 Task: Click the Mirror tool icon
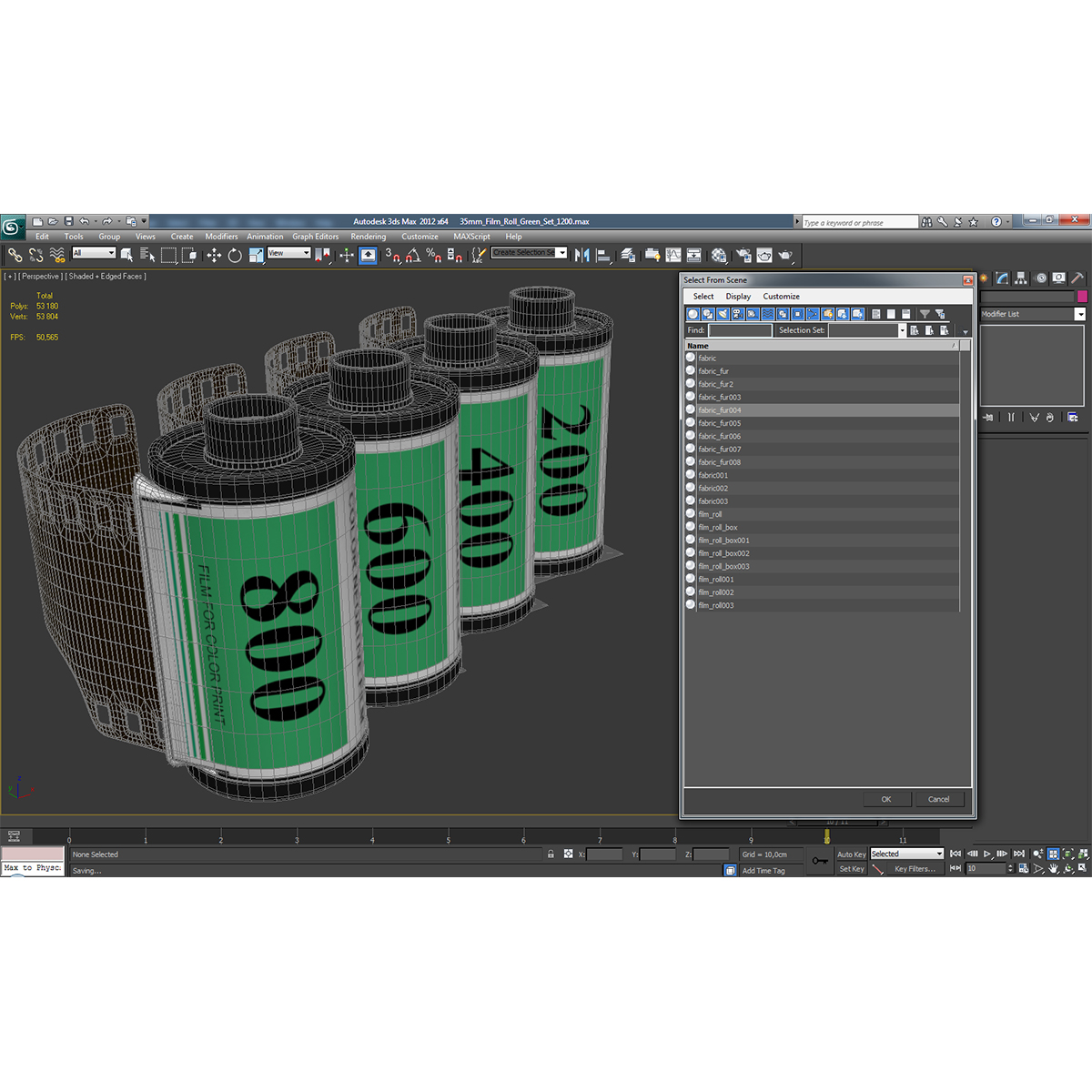pos(582,256)
